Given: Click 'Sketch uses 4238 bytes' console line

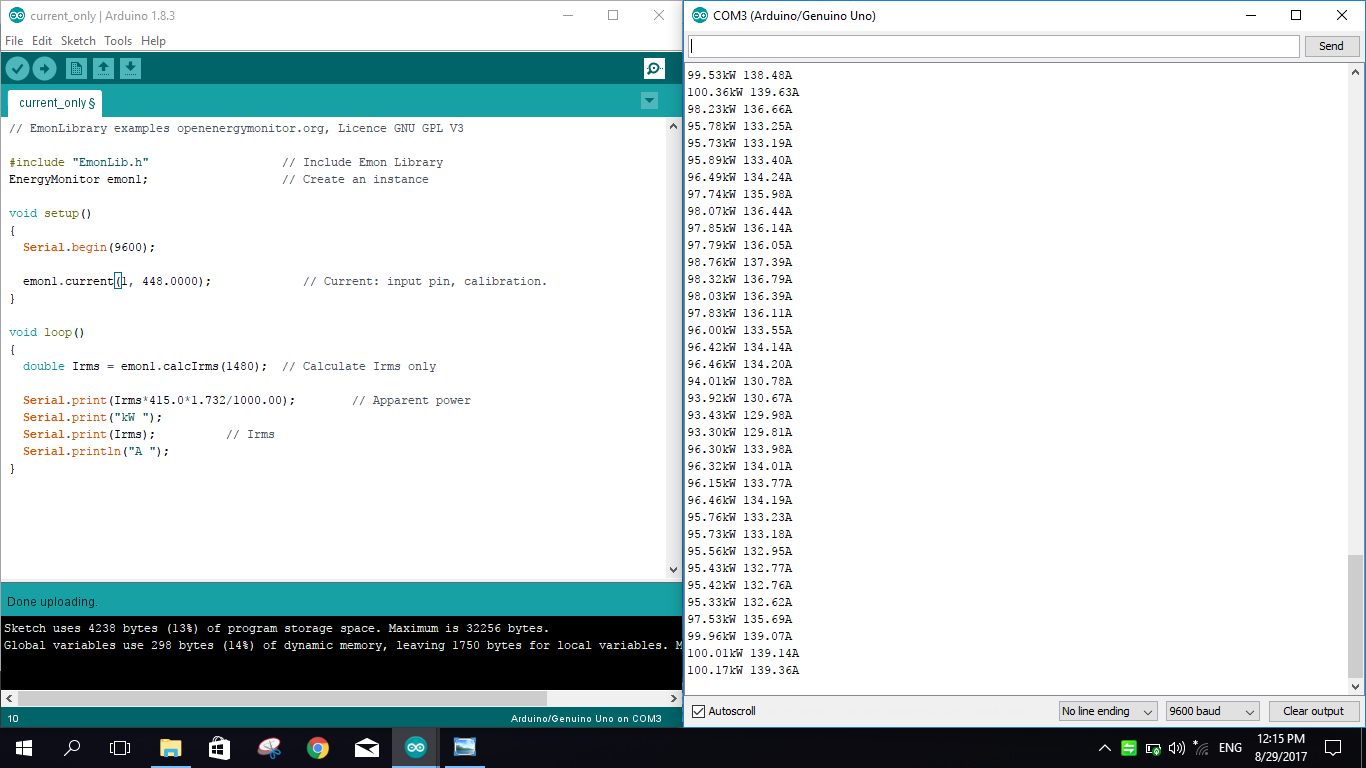Looking at the screenshot, I should point(276,628).
